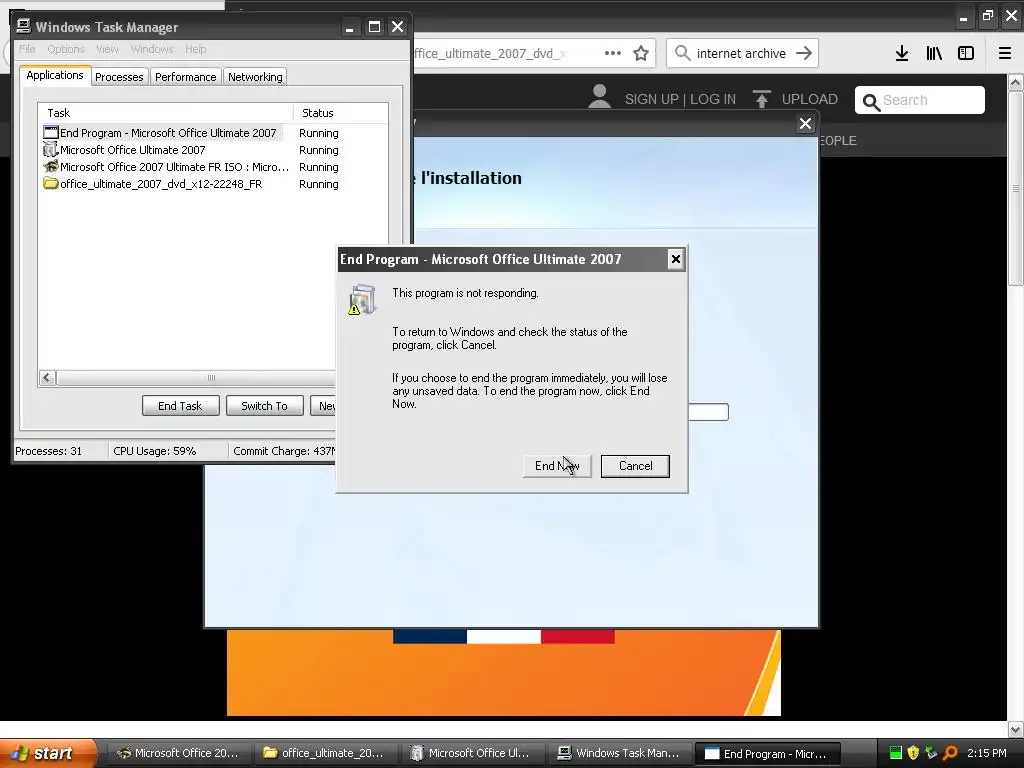Open the Processes tab in Task Manager

point(119,77)
